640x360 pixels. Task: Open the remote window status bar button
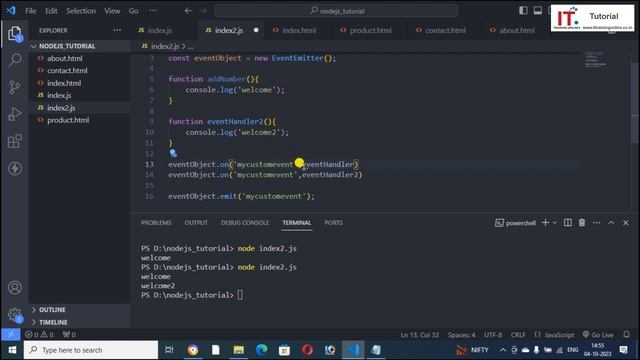(11, 334)
